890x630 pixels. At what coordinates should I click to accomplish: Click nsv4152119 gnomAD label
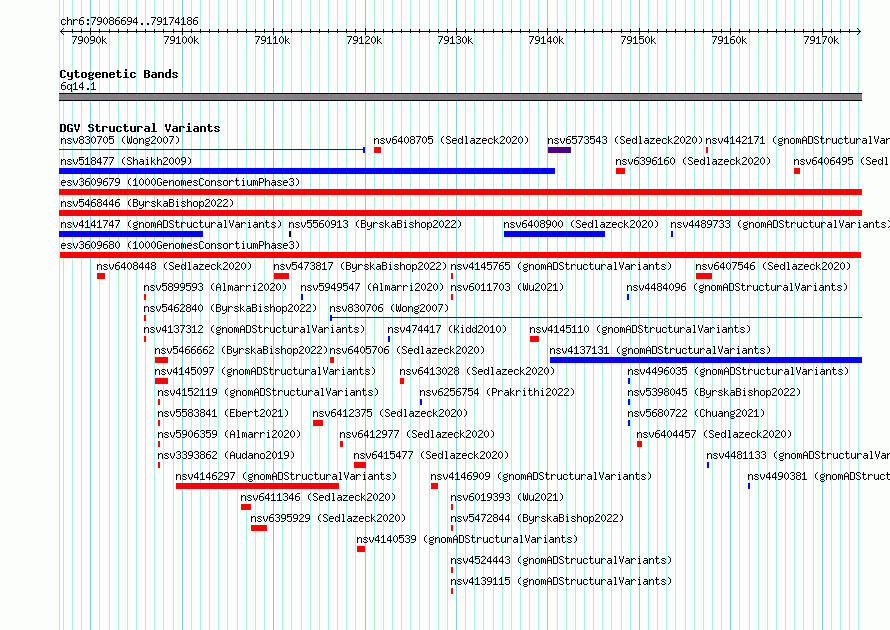[268, 392]
